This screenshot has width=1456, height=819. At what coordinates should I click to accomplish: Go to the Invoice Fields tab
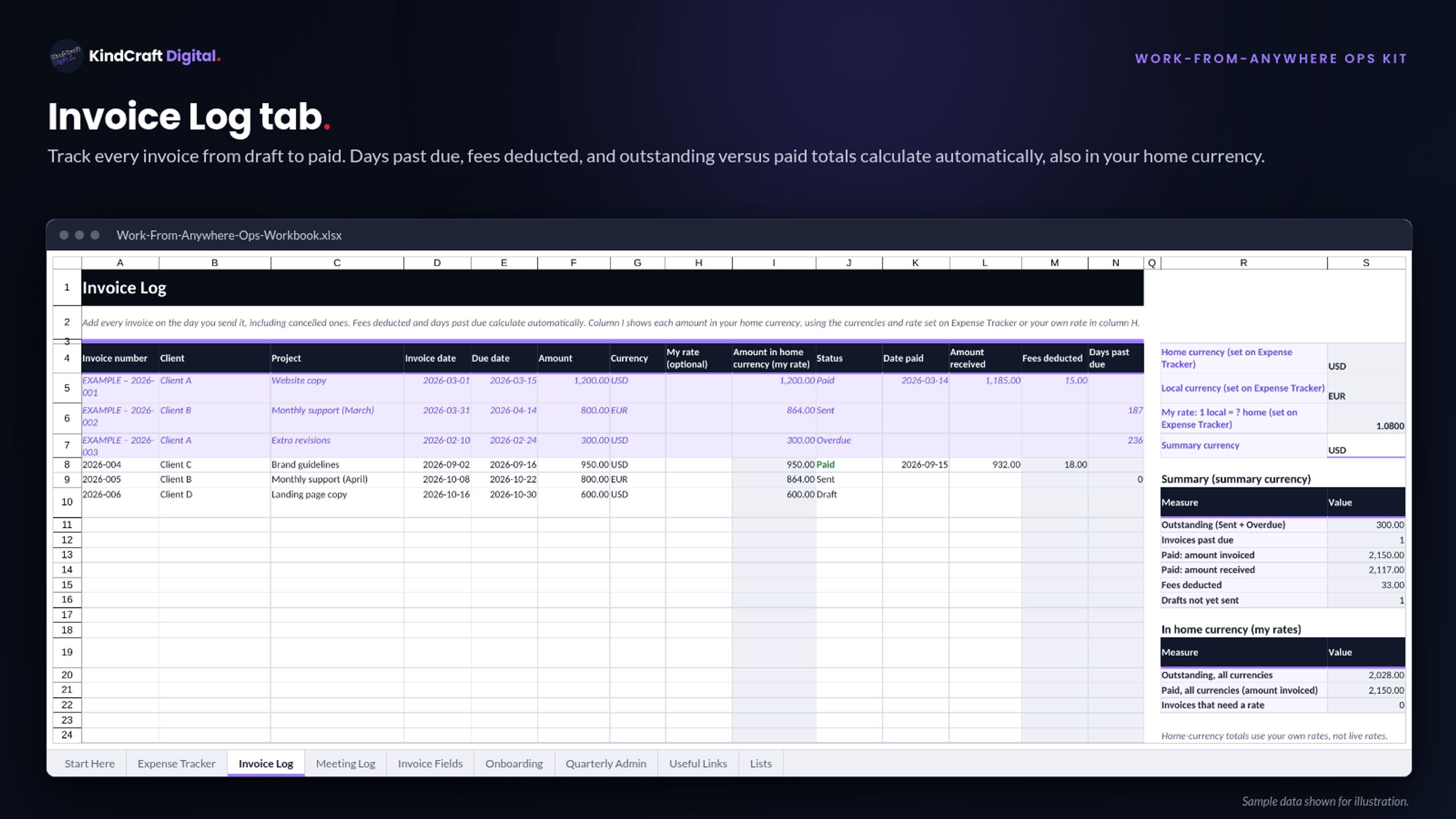[x=430, y=763]
